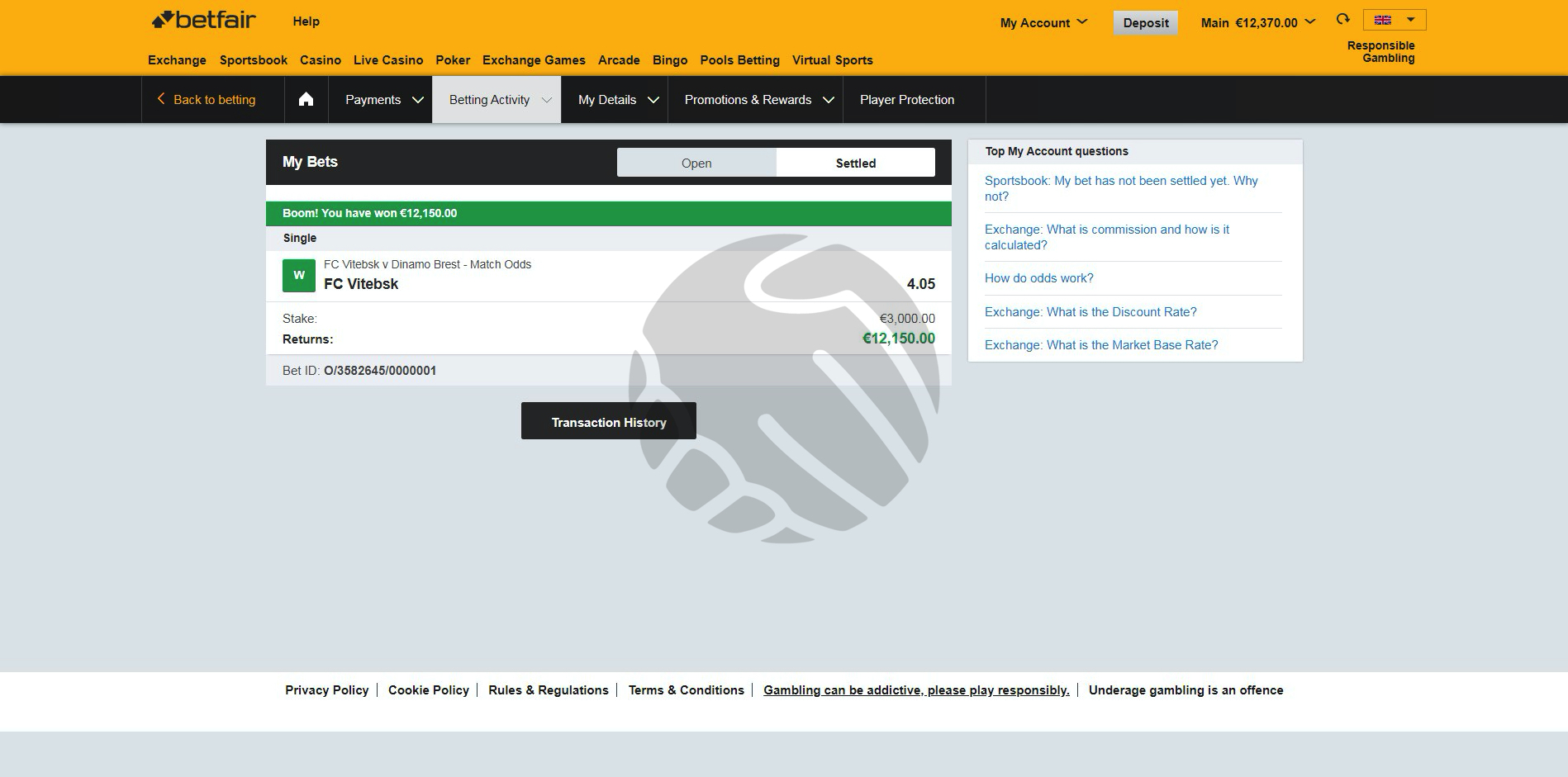
Task: Click the green W win badge
Action: tap(299, 275)
